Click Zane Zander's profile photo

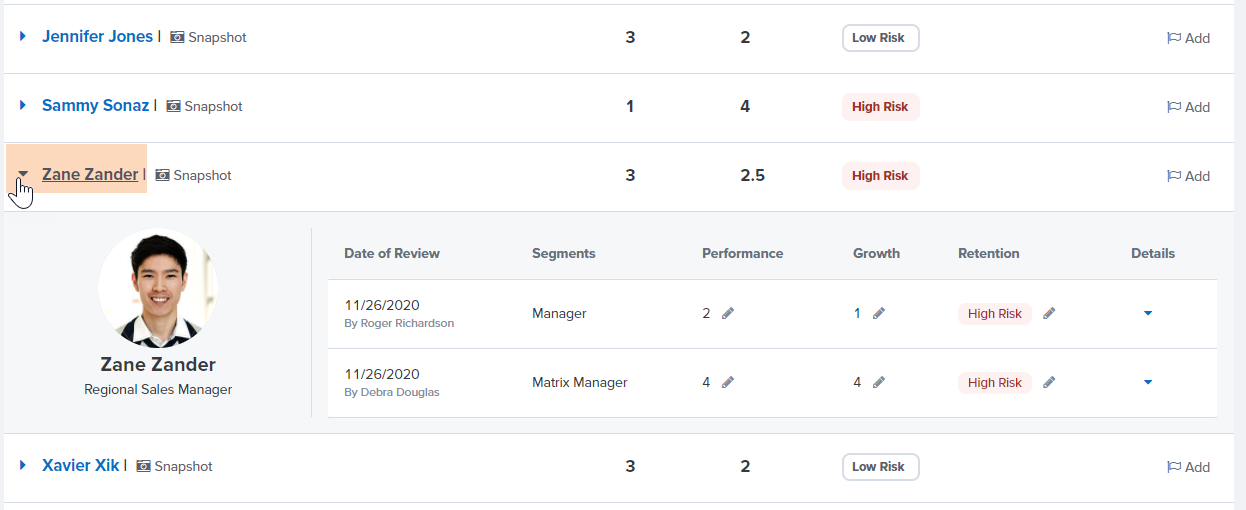click(x=158, y=288)
